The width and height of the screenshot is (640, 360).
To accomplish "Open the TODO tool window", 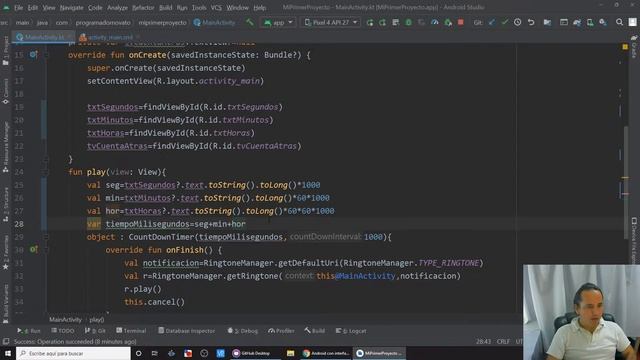I will 62,331.
